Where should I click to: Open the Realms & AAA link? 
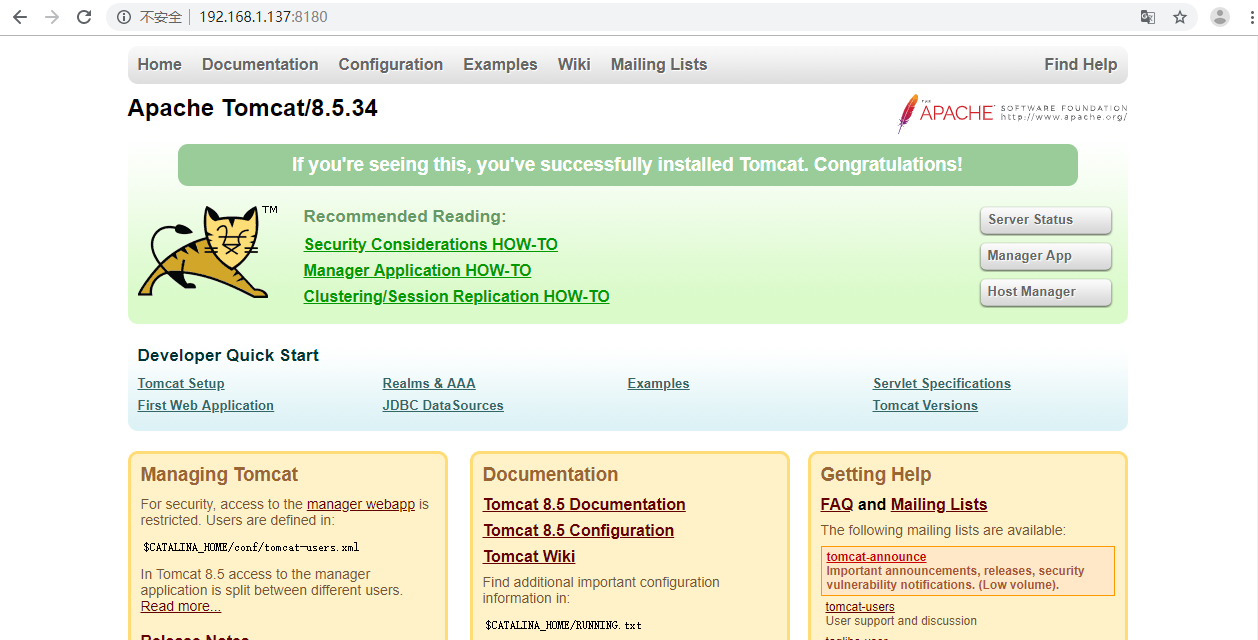[429, 383]
